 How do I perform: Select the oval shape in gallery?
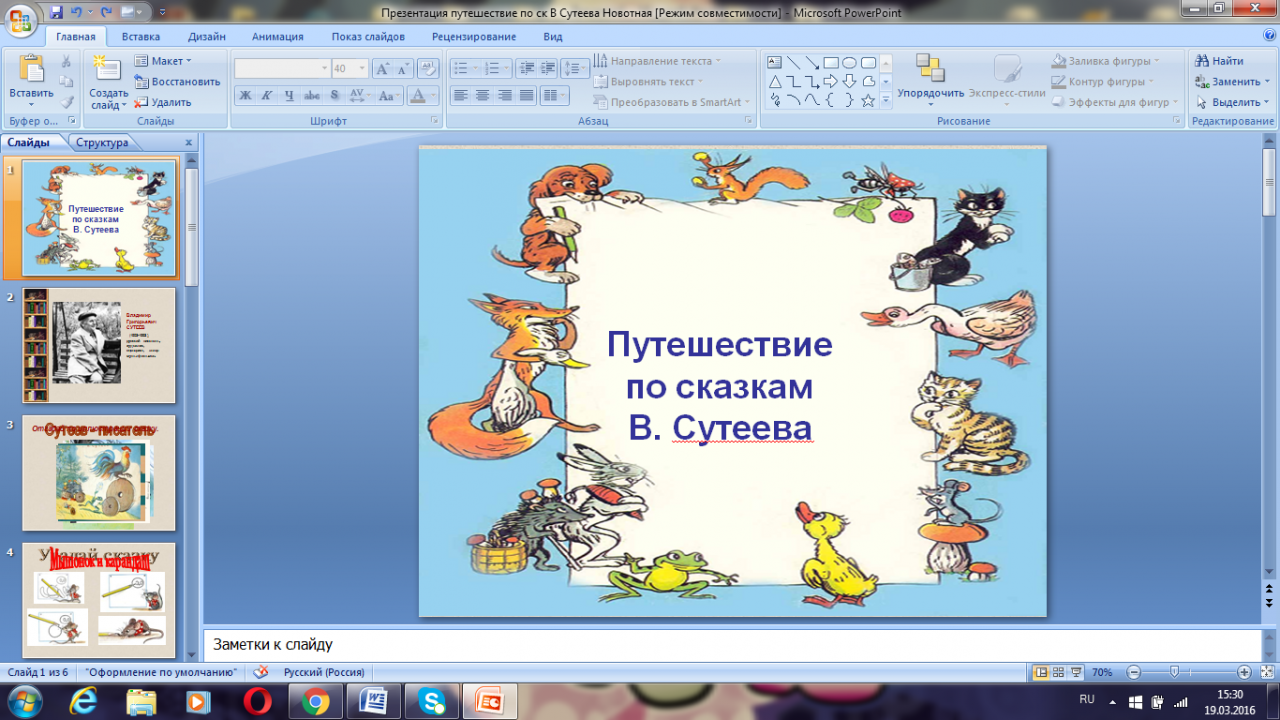click(849, 62)
